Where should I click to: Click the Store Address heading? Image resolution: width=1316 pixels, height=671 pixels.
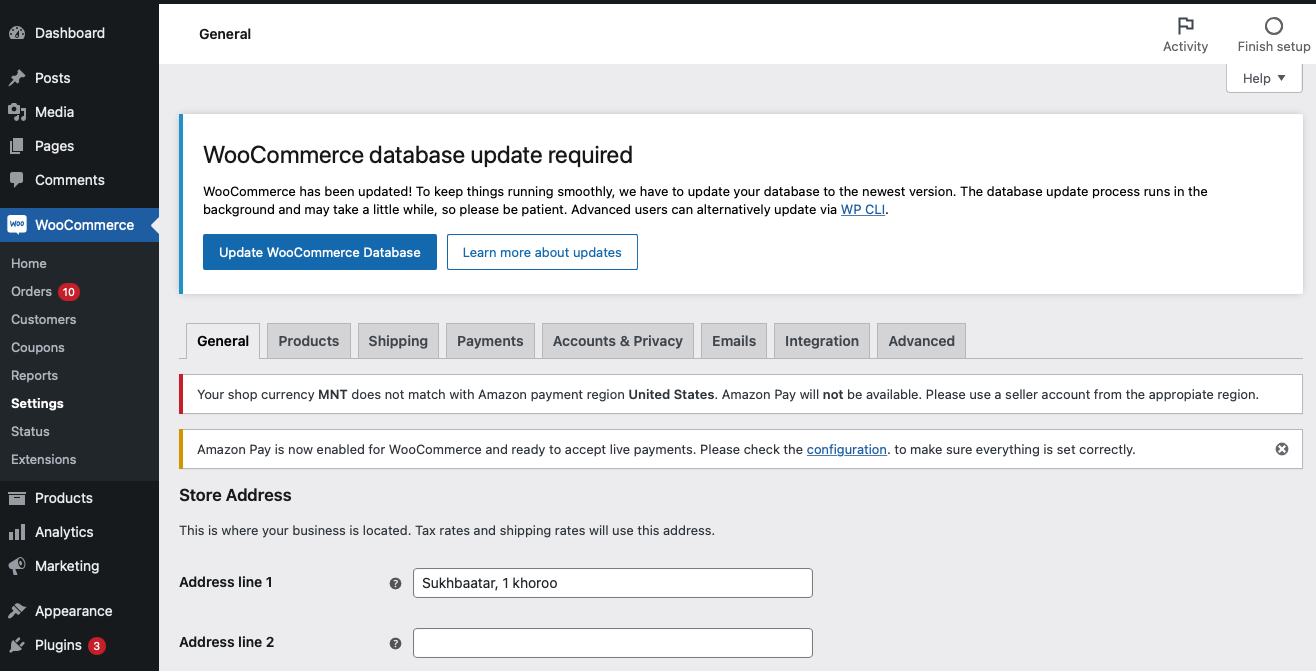click(235, 495)
